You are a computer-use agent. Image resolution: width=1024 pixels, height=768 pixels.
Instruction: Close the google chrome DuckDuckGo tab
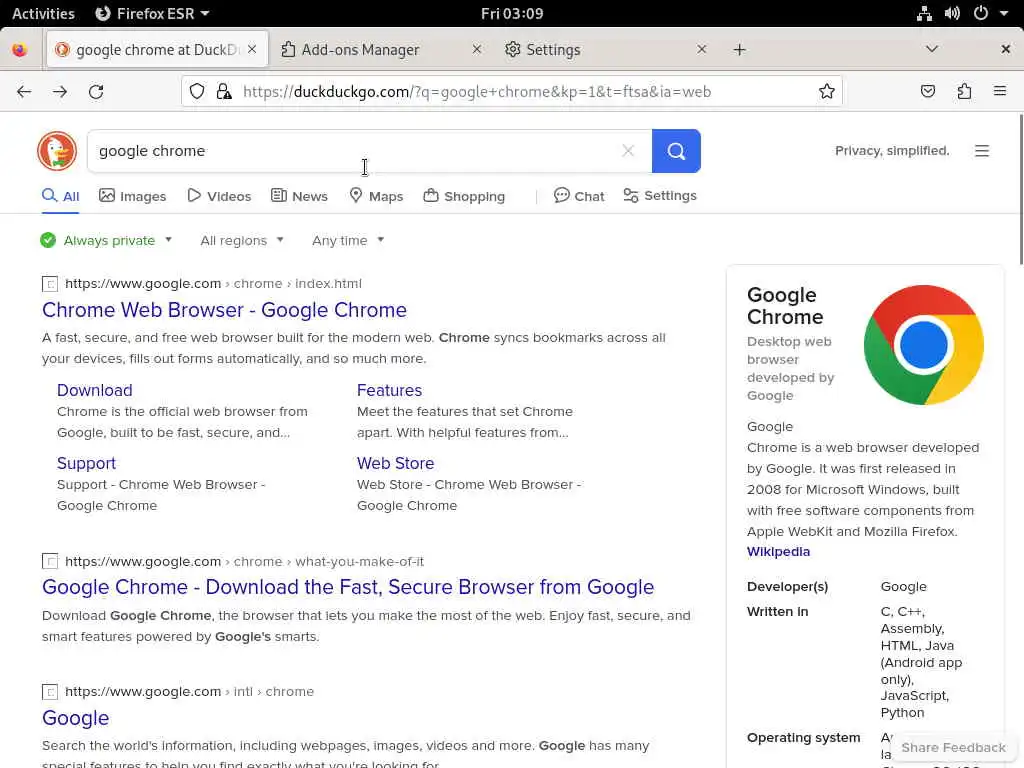(x=252, y=49)
